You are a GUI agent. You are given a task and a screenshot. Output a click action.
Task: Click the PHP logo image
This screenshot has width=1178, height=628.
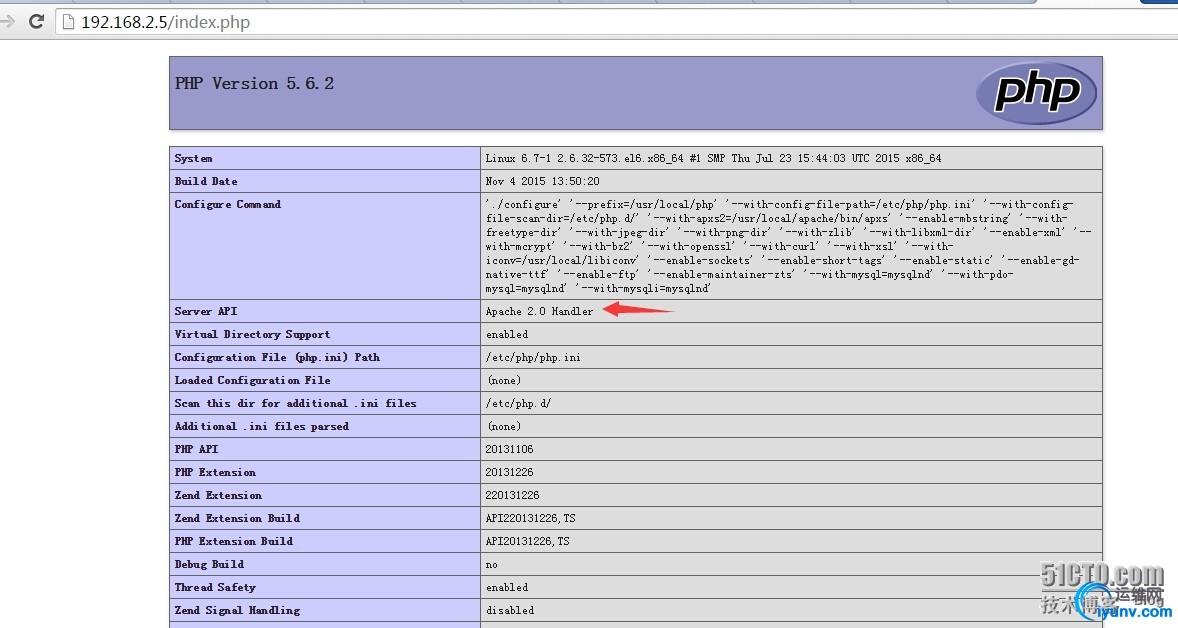1036,93
